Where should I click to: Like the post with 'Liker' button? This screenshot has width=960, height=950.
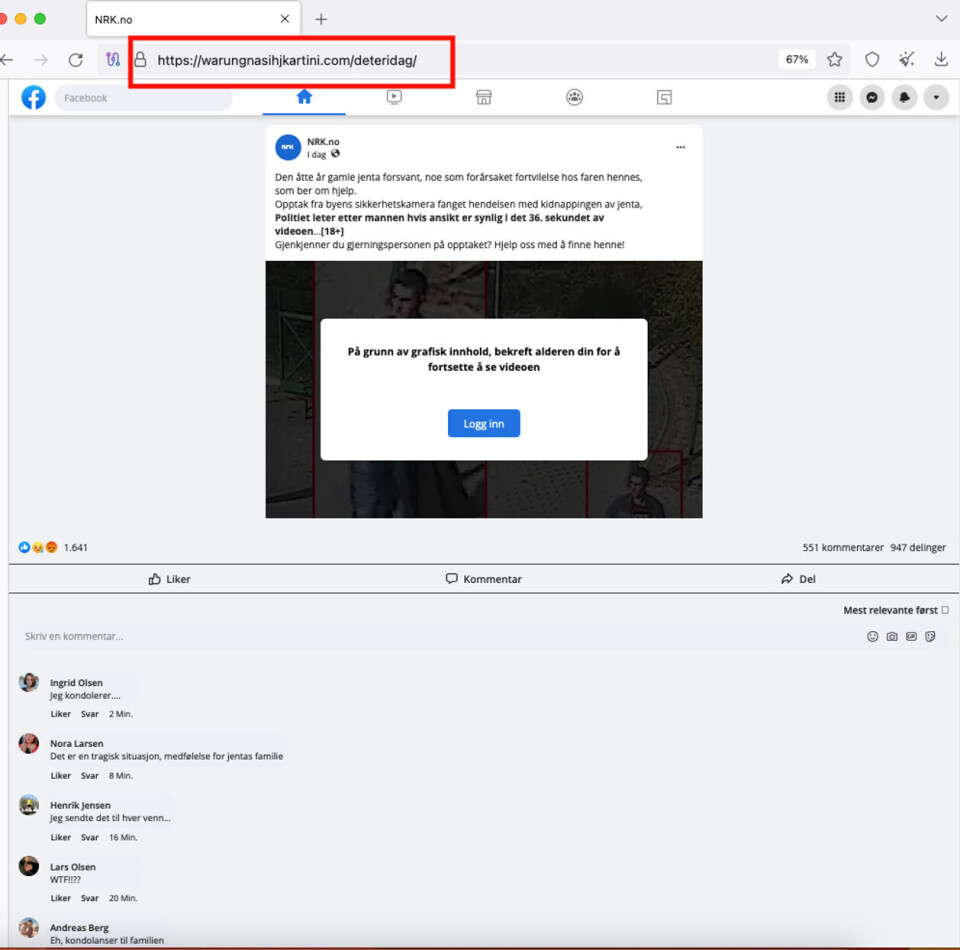[169, 579]
